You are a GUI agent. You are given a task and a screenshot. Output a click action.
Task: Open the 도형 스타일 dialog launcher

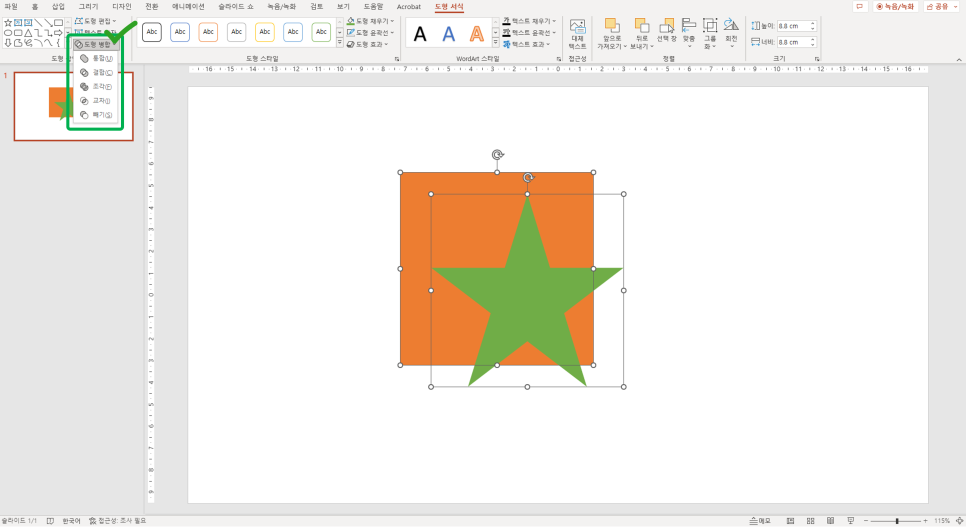click(397, 59)
